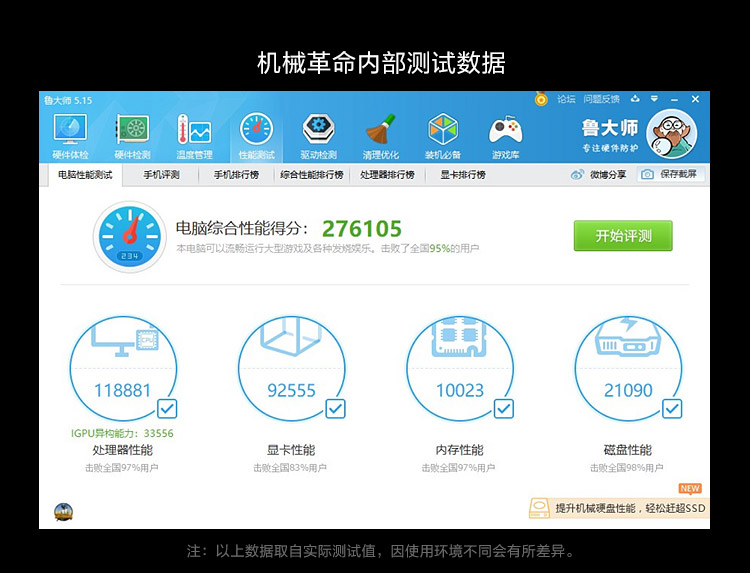Uncheck the processor score 118881 checkbox
This screenshot has width=750, height=573.
point(167,409)
